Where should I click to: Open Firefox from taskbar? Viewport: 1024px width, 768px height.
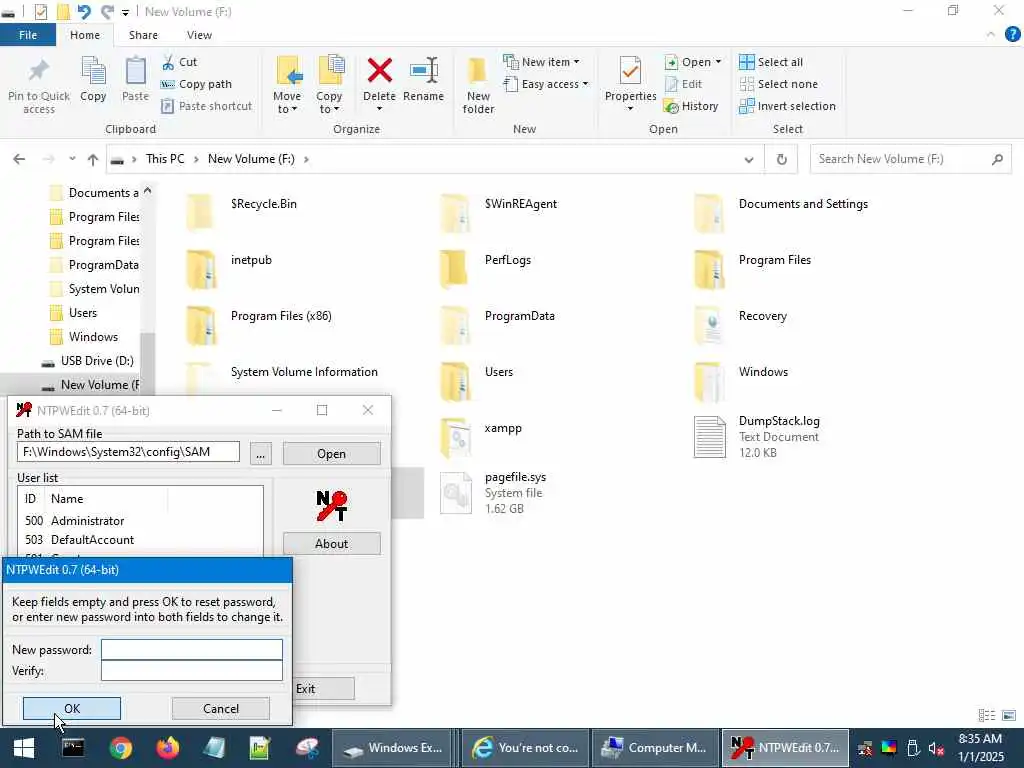point(167,748)
